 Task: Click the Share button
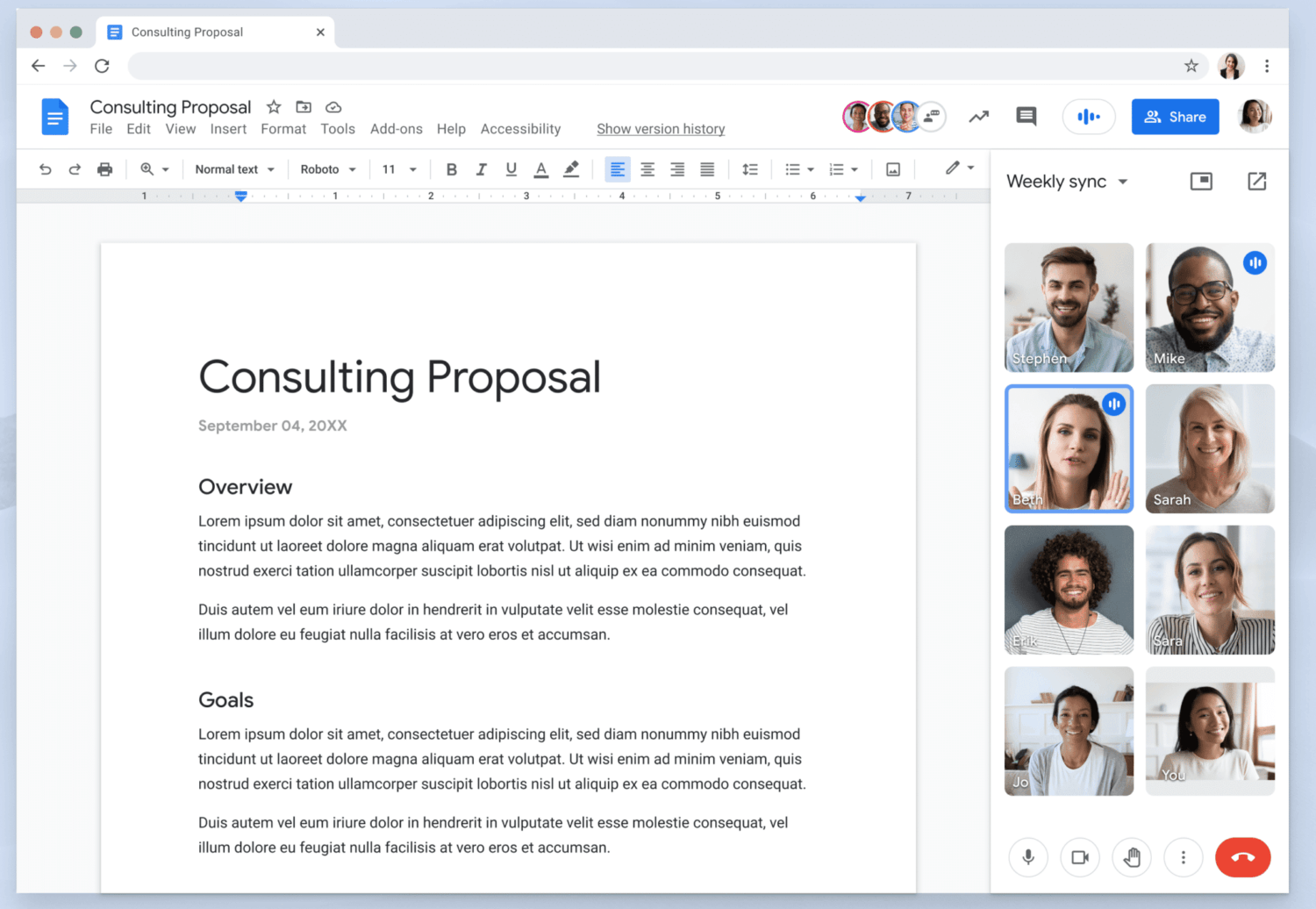(1175, 116)
